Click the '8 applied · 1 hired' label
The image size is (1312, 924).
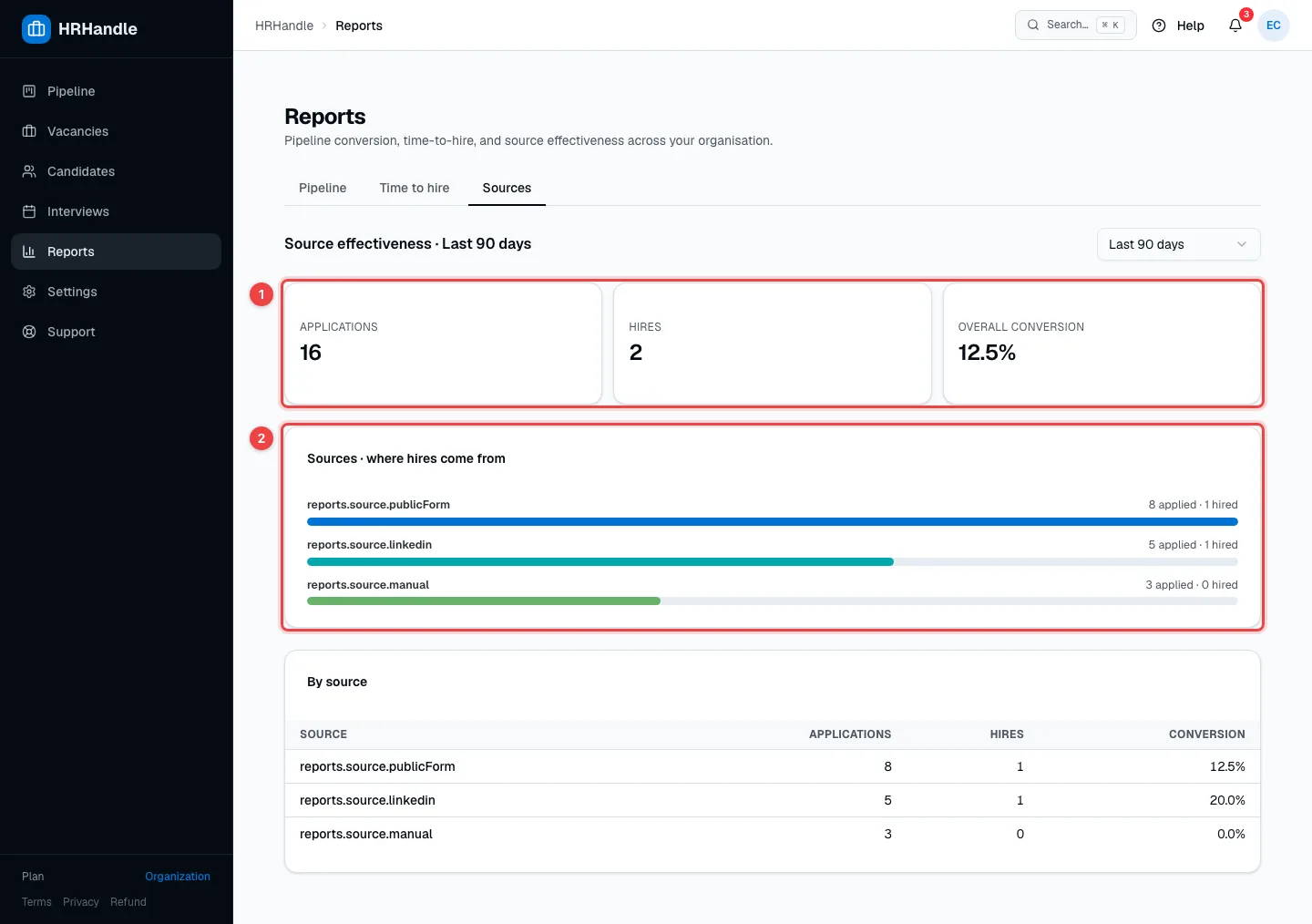click(1193, 505)
